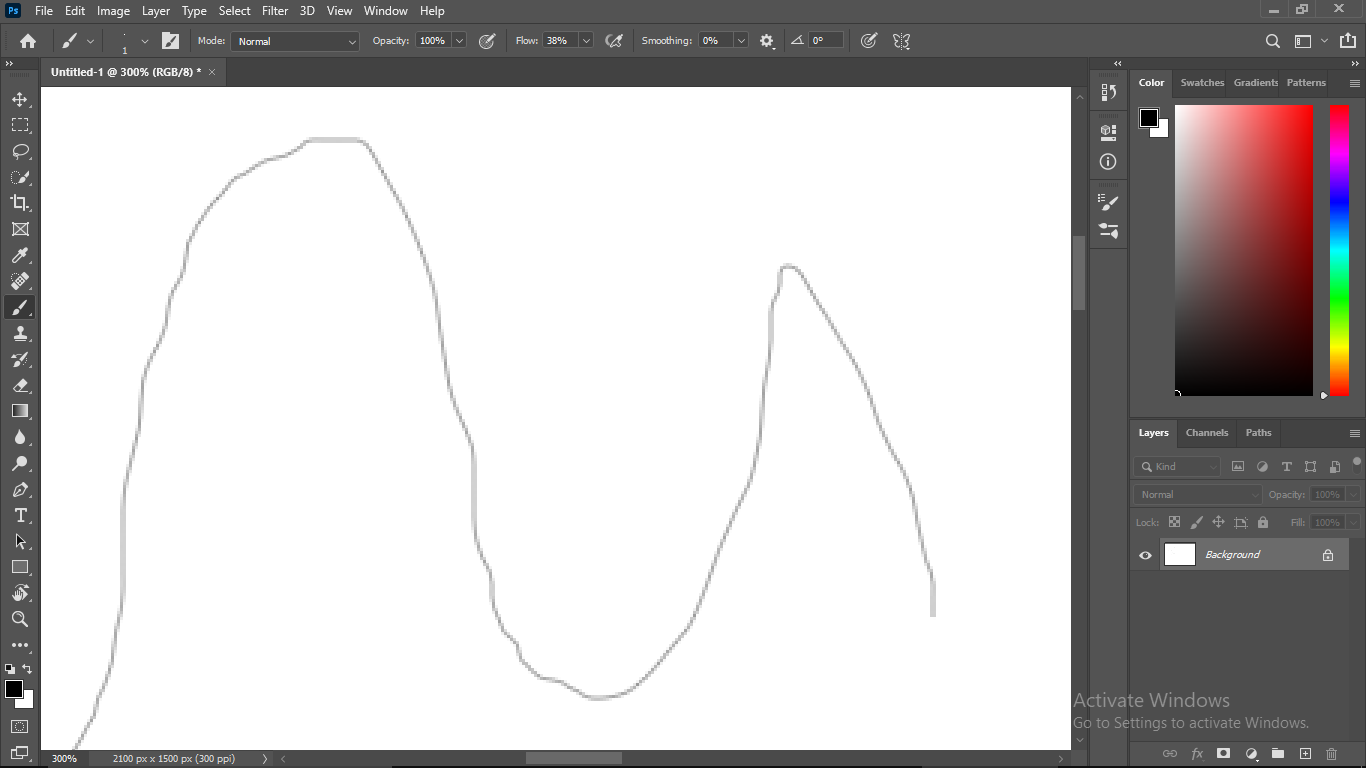Click the Home button in the options bar
The image size is (1366, 768).
26,41
